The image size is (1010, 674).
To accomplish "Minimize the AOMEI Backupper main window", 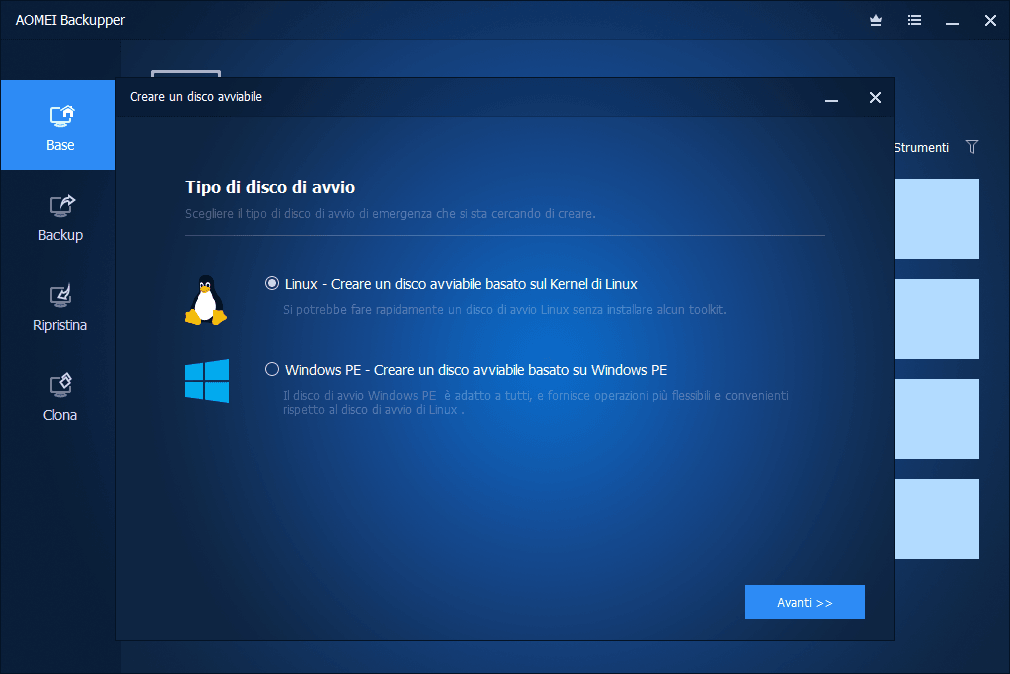I will point(953,23).
